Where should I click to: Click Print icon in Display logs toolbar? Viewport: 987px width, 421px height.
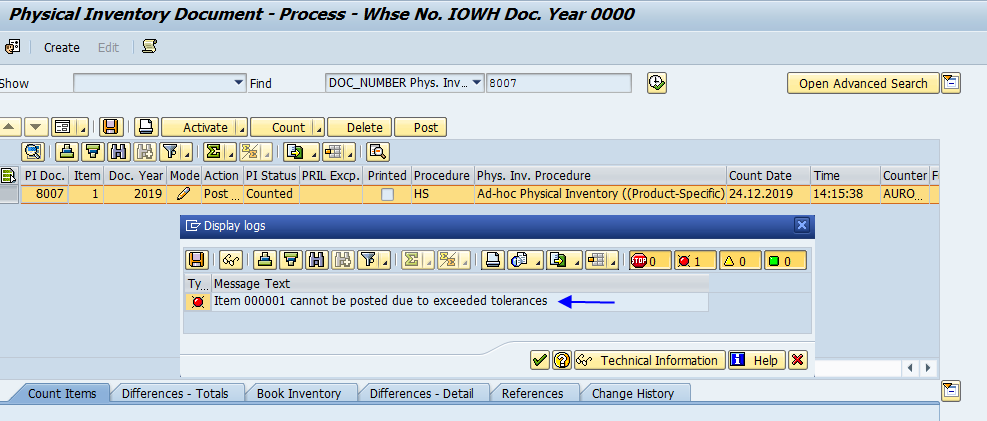[493, 260]
